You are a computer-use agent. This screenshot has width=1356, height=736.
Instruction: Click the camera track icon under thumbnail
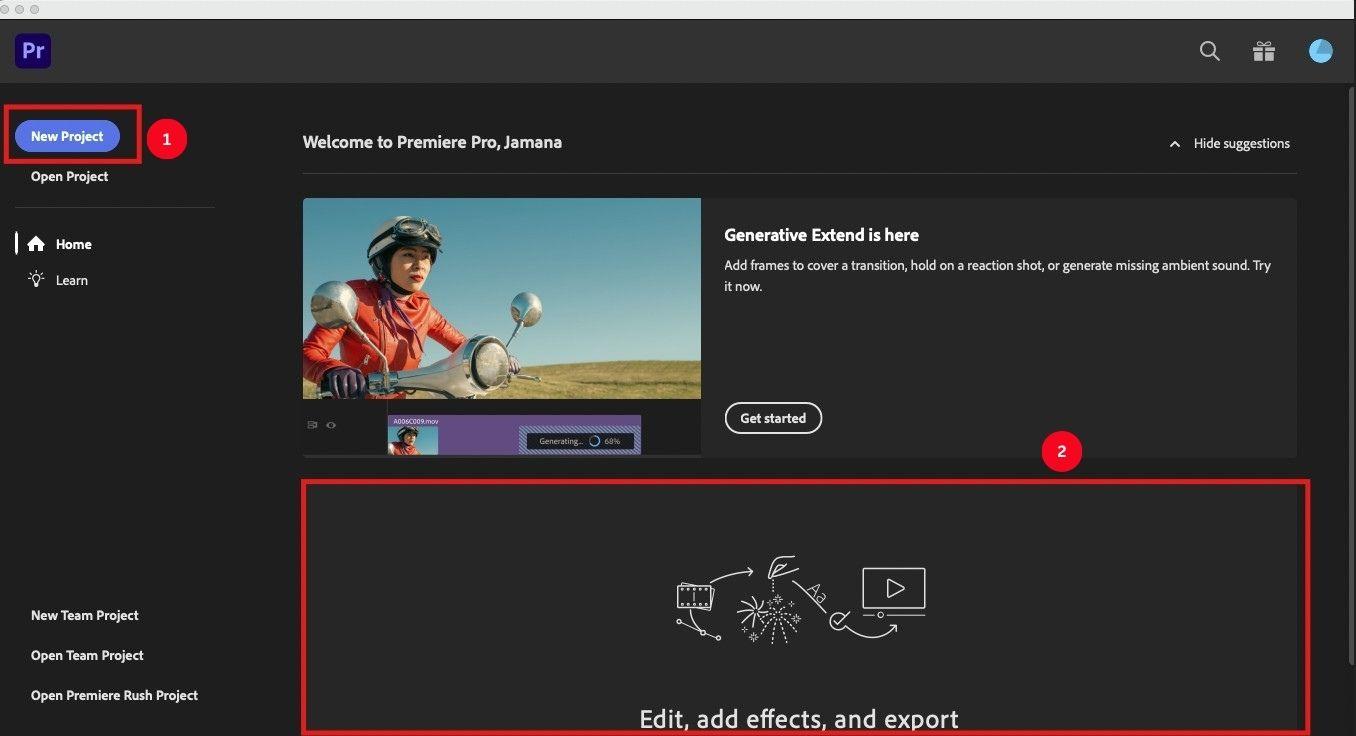click(x=312, y=425)
